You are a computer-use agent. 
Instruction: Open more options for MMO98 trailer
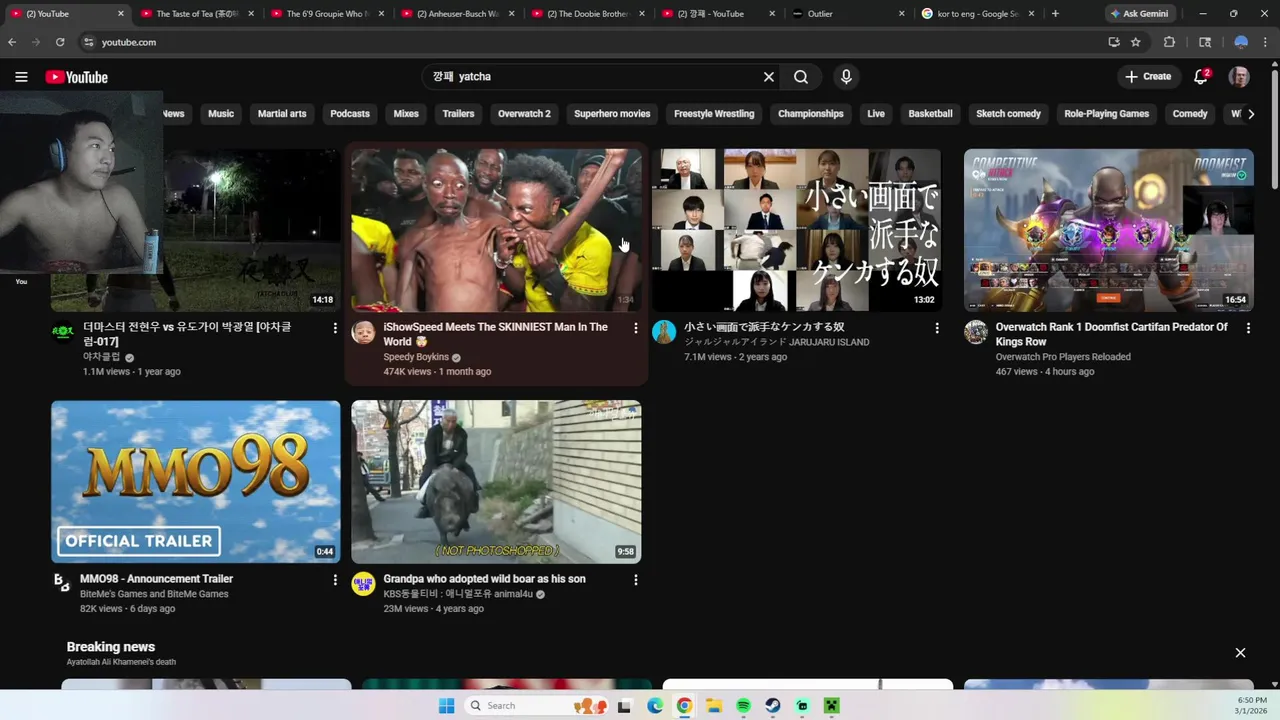335,580
